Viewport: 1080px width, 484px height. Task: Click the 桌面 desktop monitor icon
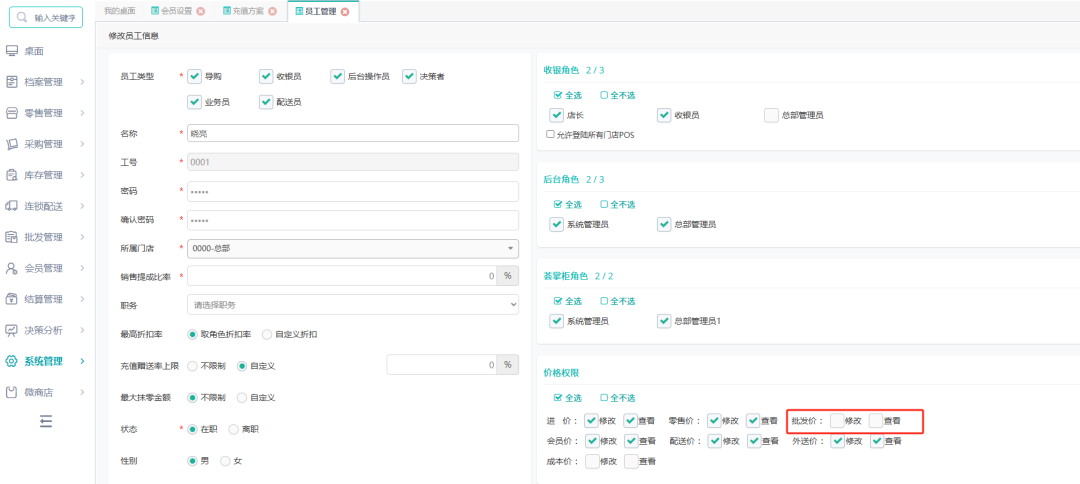[x=12, y=51]
